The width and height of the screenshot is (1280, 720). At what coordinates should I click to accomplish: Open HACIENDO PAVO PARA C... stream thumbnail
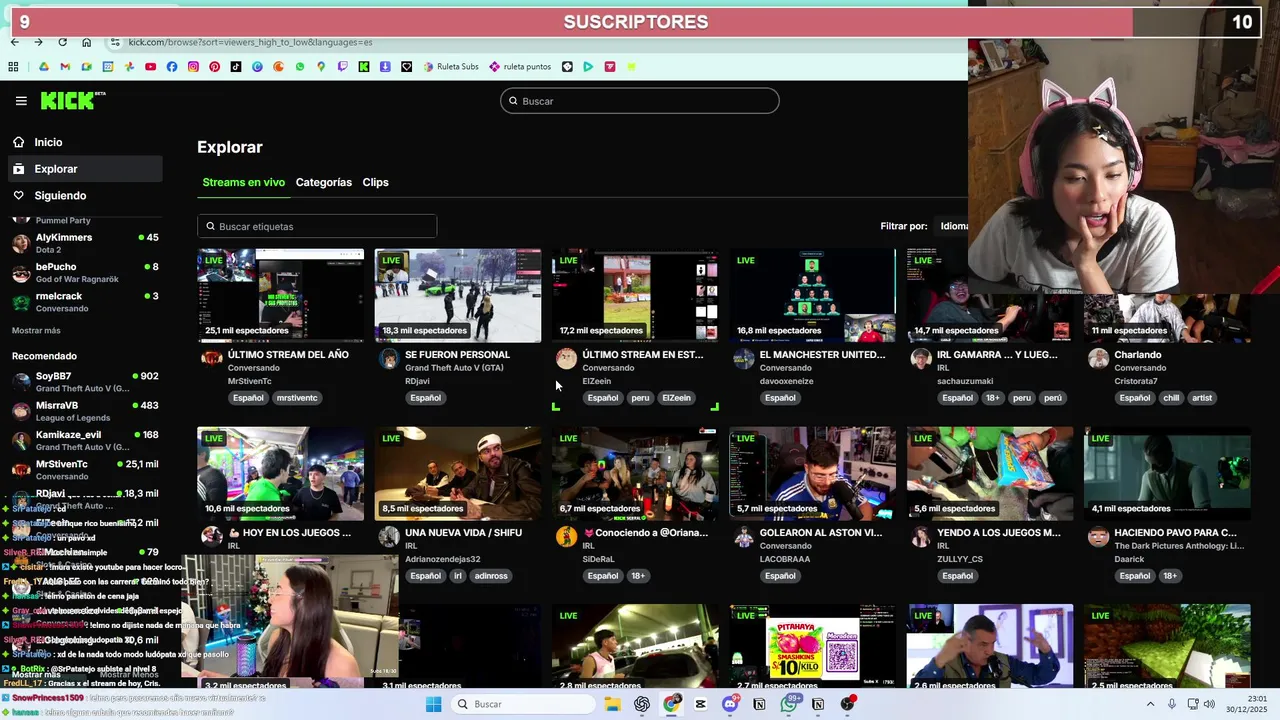tap(1167, 473)
